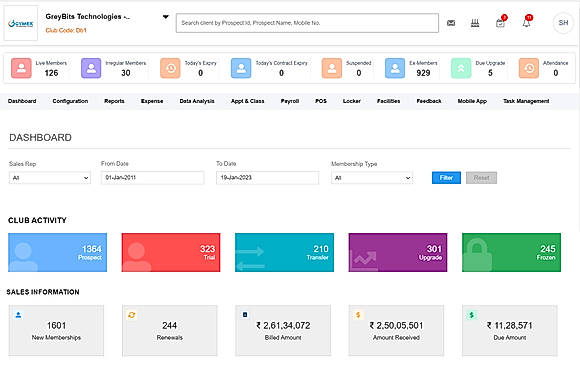Click the Due Amount green dollar icon

472,315
